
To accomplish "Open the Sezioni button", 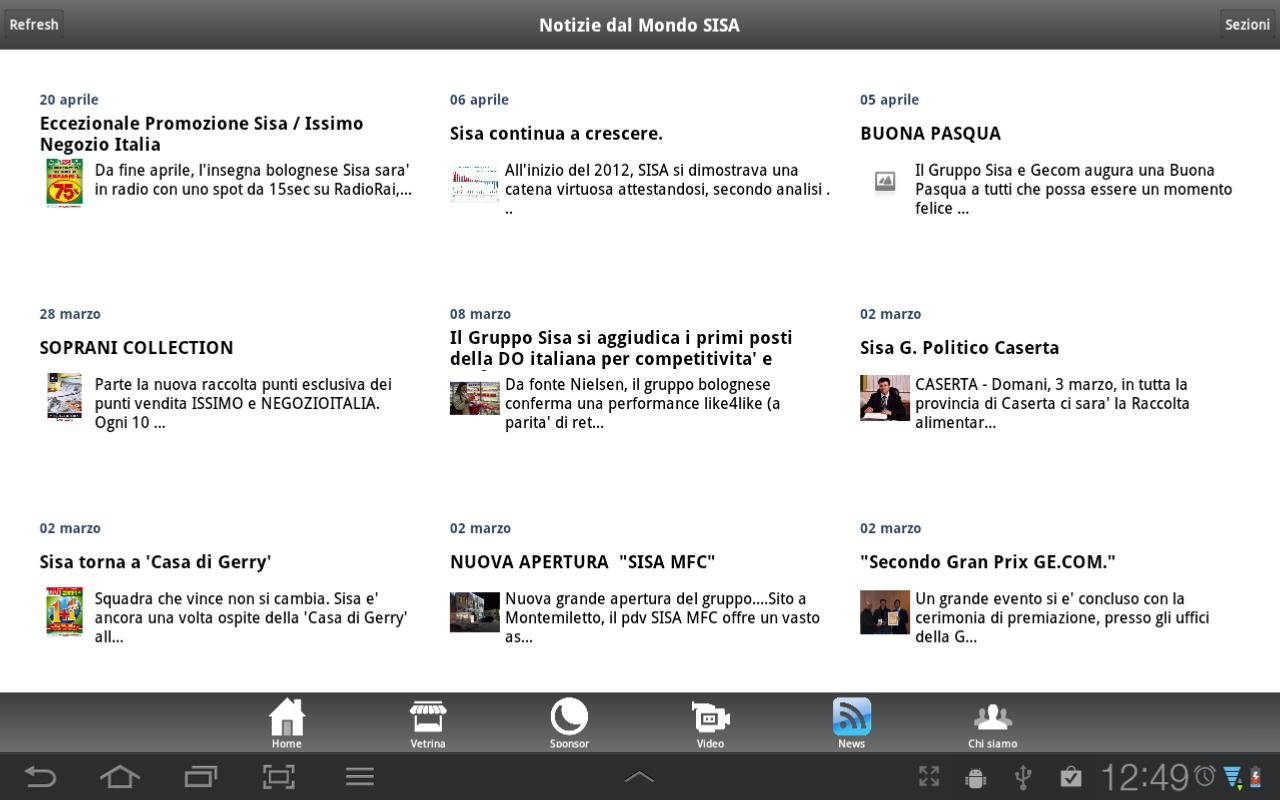I will point(1247,24).
